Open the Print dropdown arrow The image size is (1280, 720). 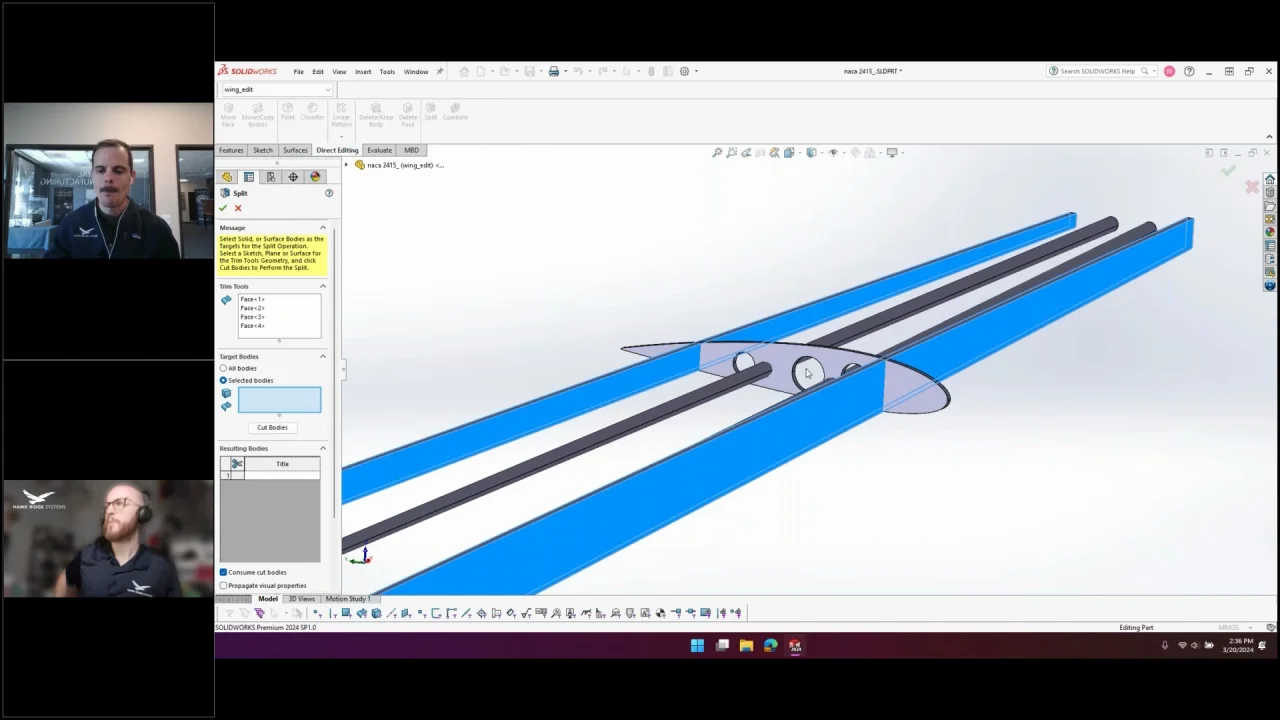(x=565, y=71)
